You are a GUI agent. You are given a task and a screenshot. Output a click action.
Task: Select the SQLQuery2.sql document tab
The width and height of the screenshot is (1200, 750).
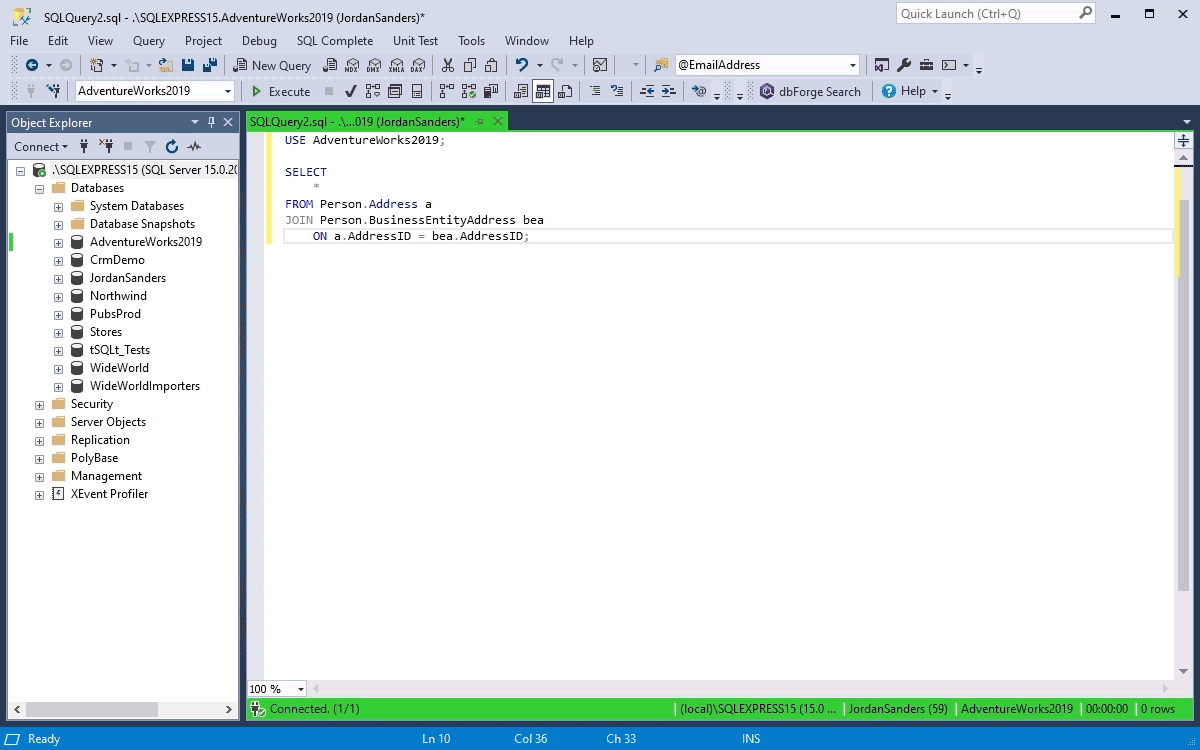pyautogui.click(x=356, y=121)
